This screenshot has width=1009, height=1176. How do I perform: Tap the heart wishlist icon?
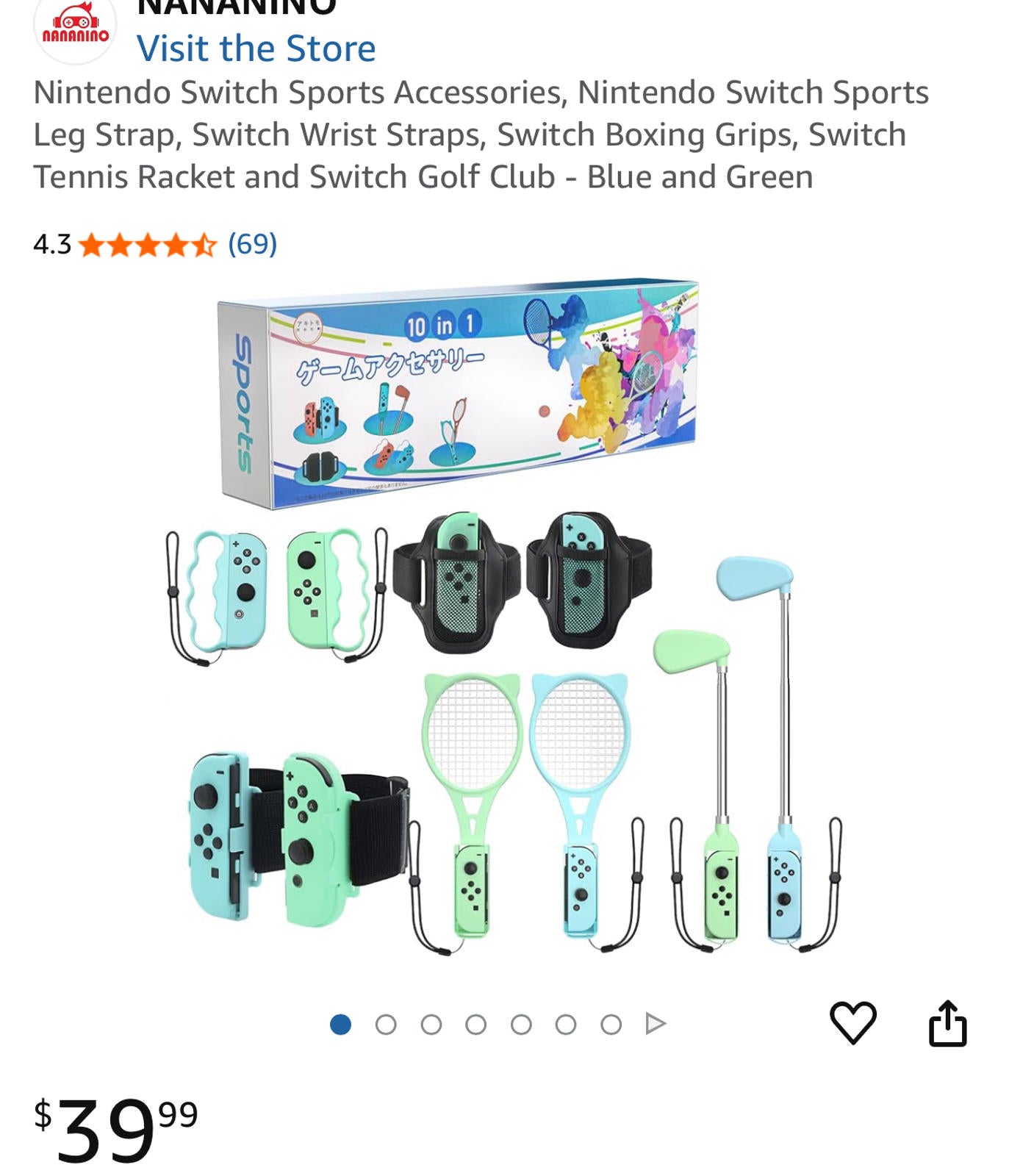pos(852,1022)
